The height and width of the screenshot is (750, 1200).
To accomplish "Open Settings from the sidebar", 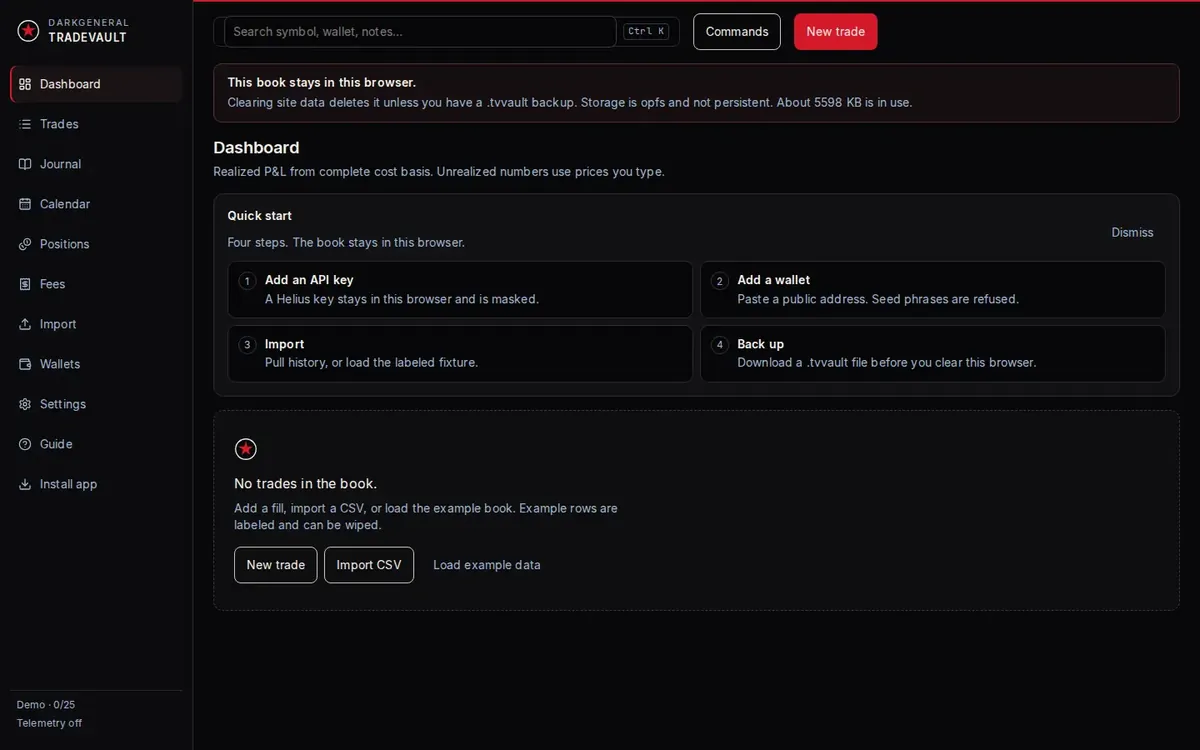I will (96, 404).
